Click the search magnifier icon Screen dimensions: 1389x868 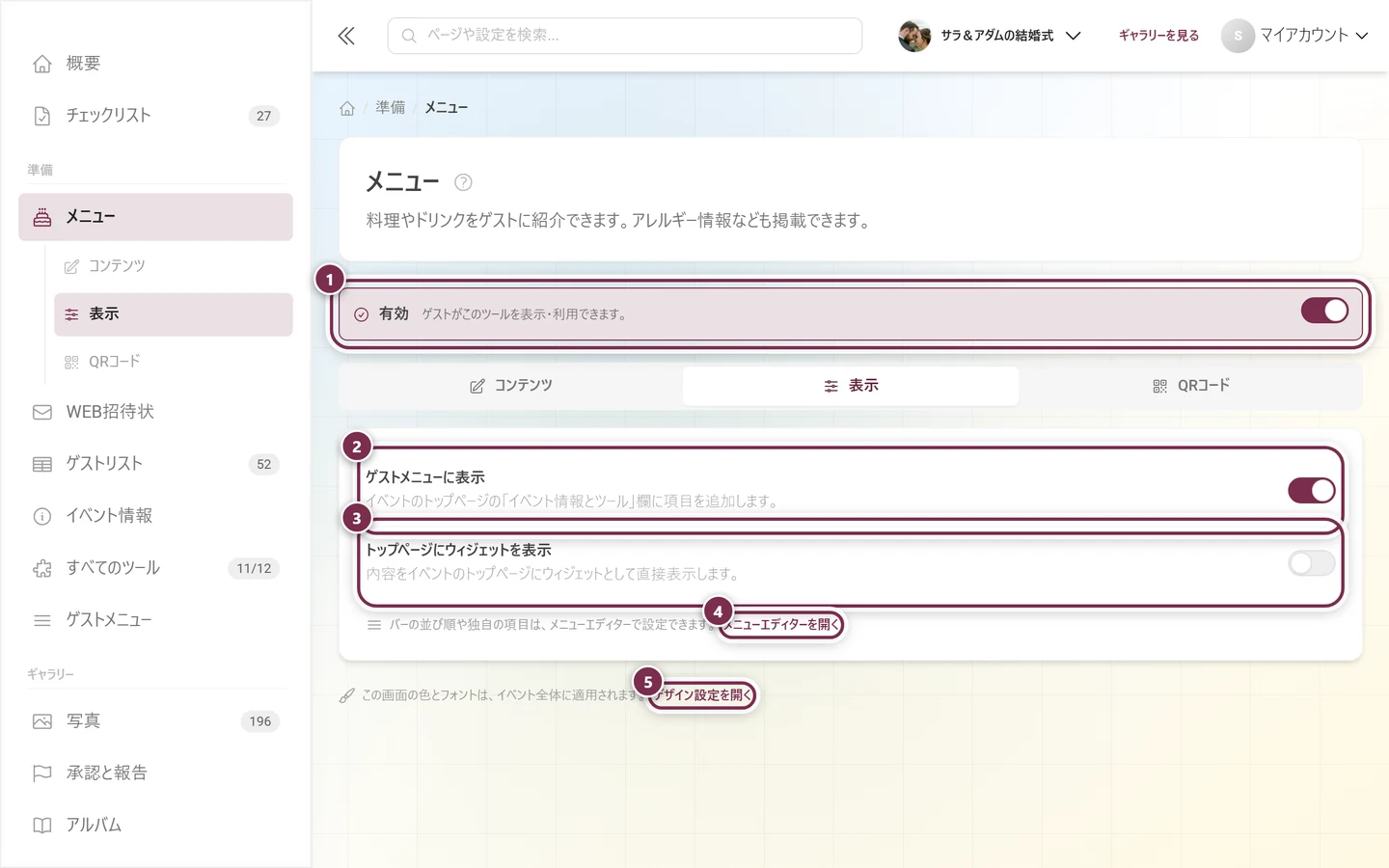tap(409, 36)
